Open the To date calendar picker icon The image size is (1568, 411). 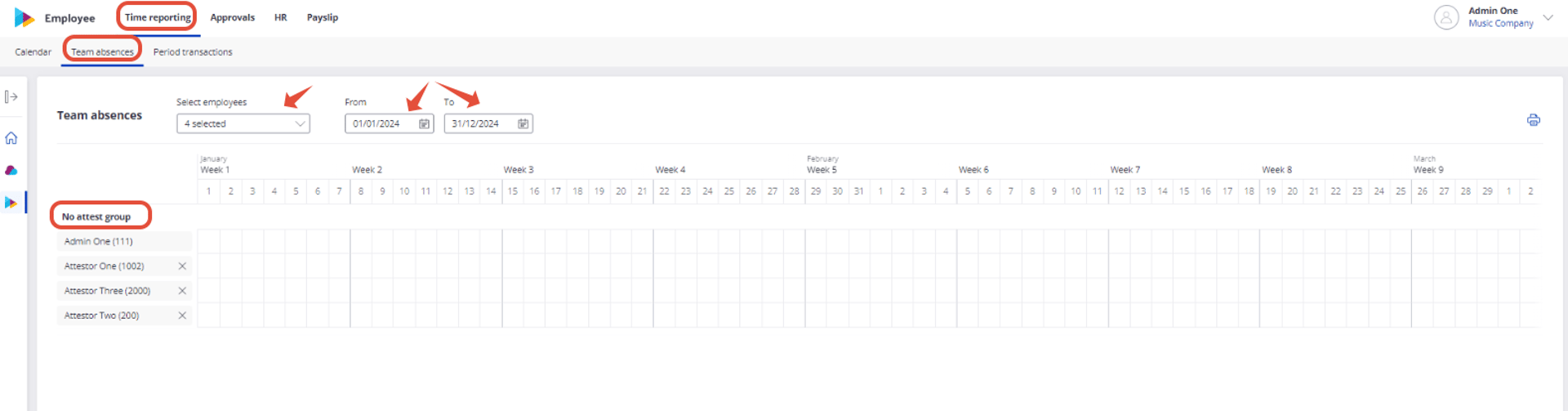[523, 123]
